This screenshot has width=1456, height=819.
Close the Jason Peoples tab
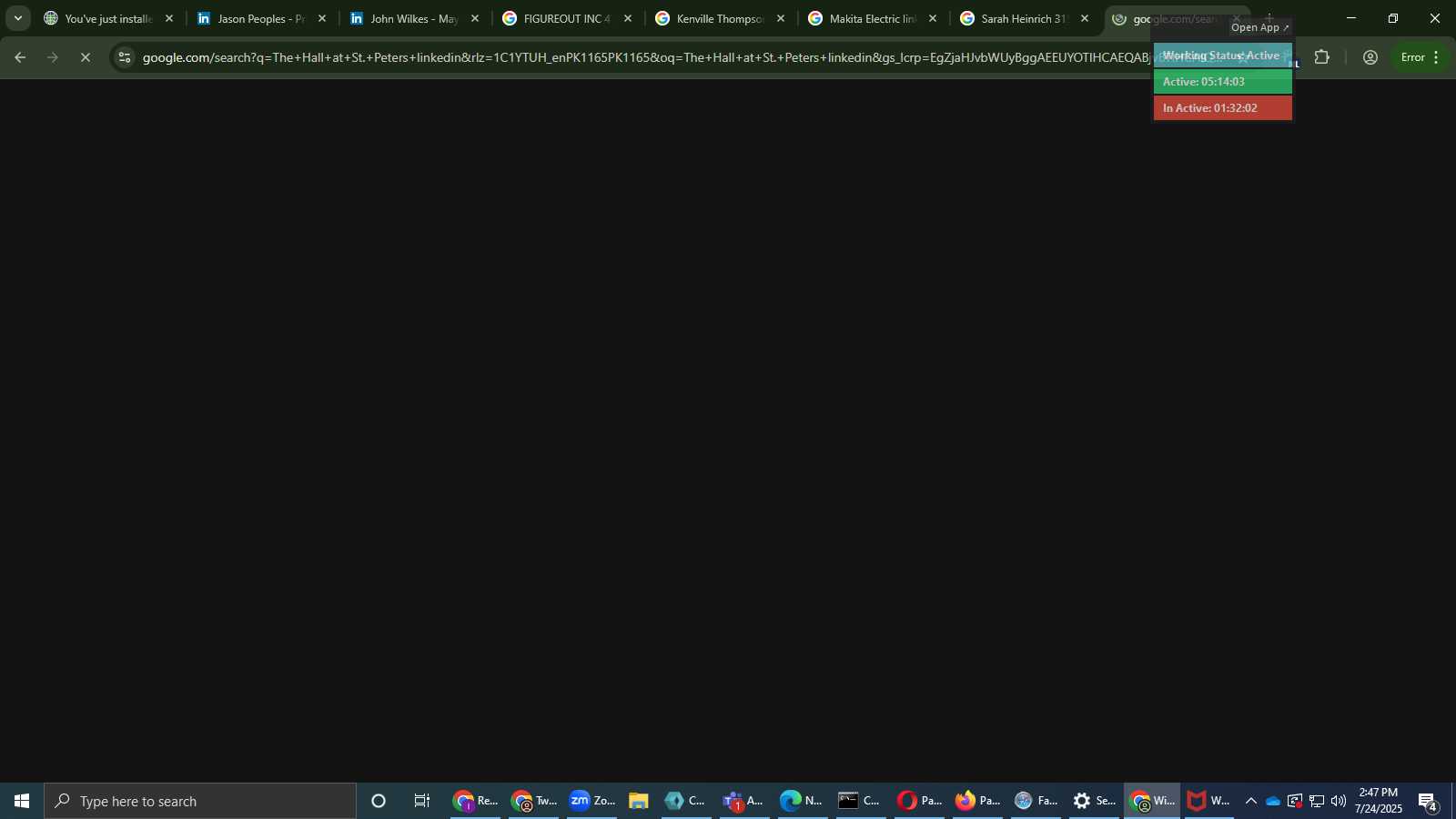[321, 18]
